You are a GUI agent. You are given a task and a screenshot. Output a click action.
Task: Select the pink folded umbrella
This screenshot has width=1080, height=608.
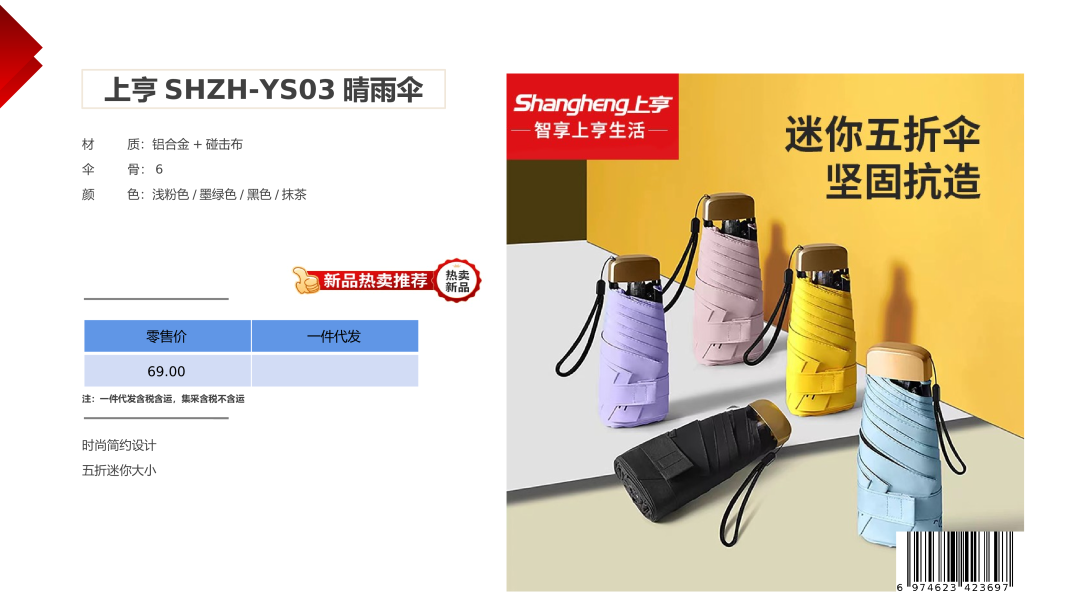point(728,279)
